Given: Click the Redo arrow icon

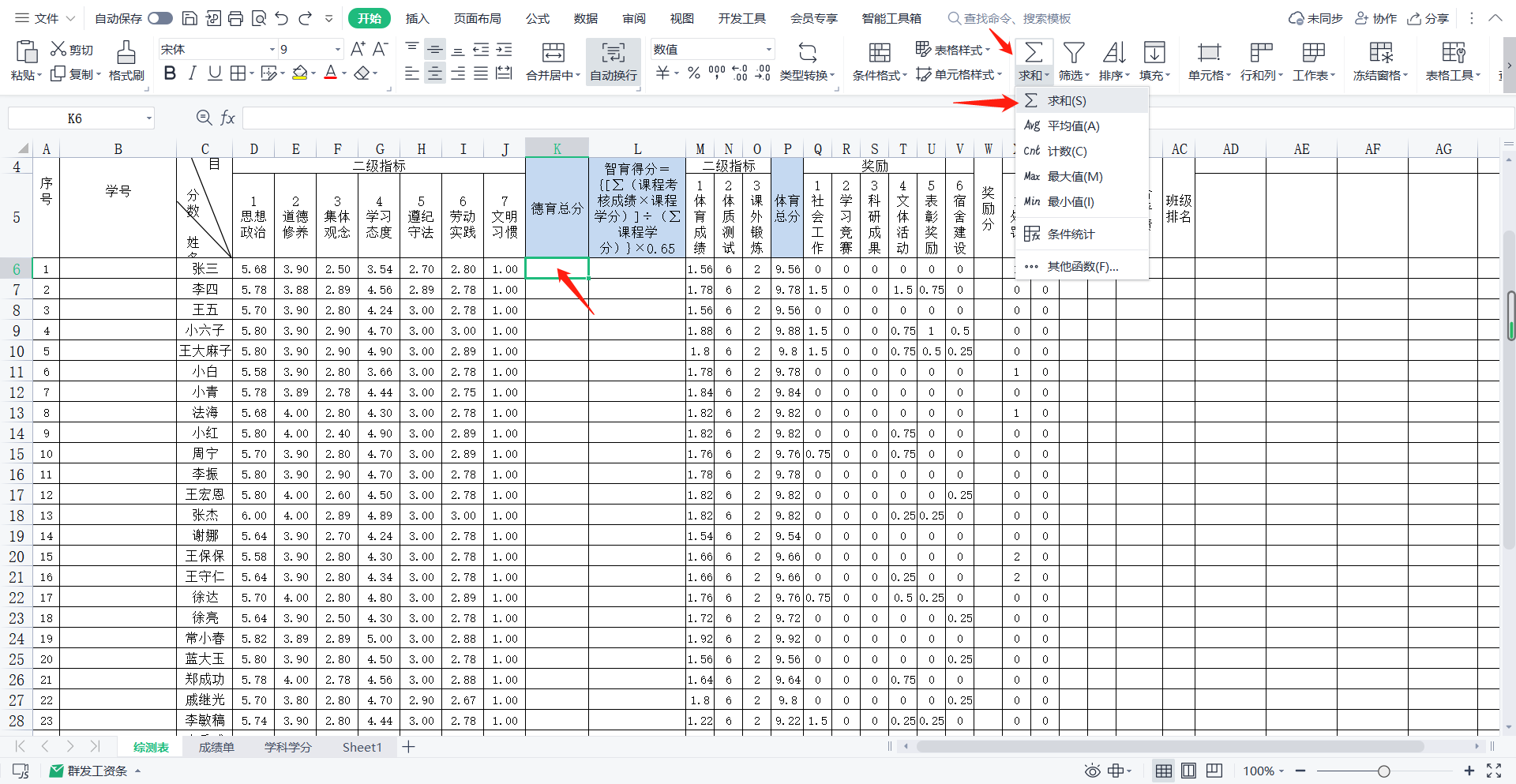Looking at the screenshot, I should pyautogui.click(x=306, y=18).
